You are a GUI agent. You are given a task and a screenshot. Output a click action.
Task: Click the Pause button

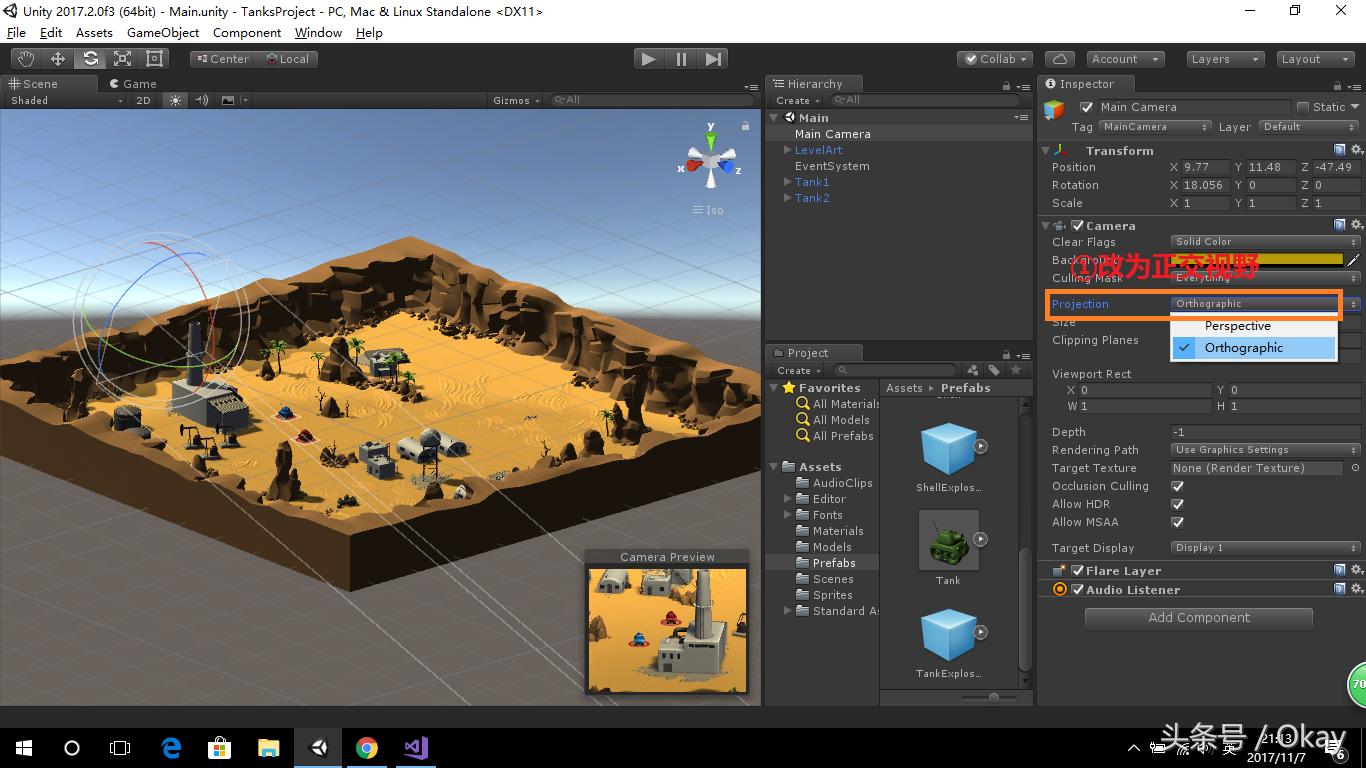coord(680,59)
